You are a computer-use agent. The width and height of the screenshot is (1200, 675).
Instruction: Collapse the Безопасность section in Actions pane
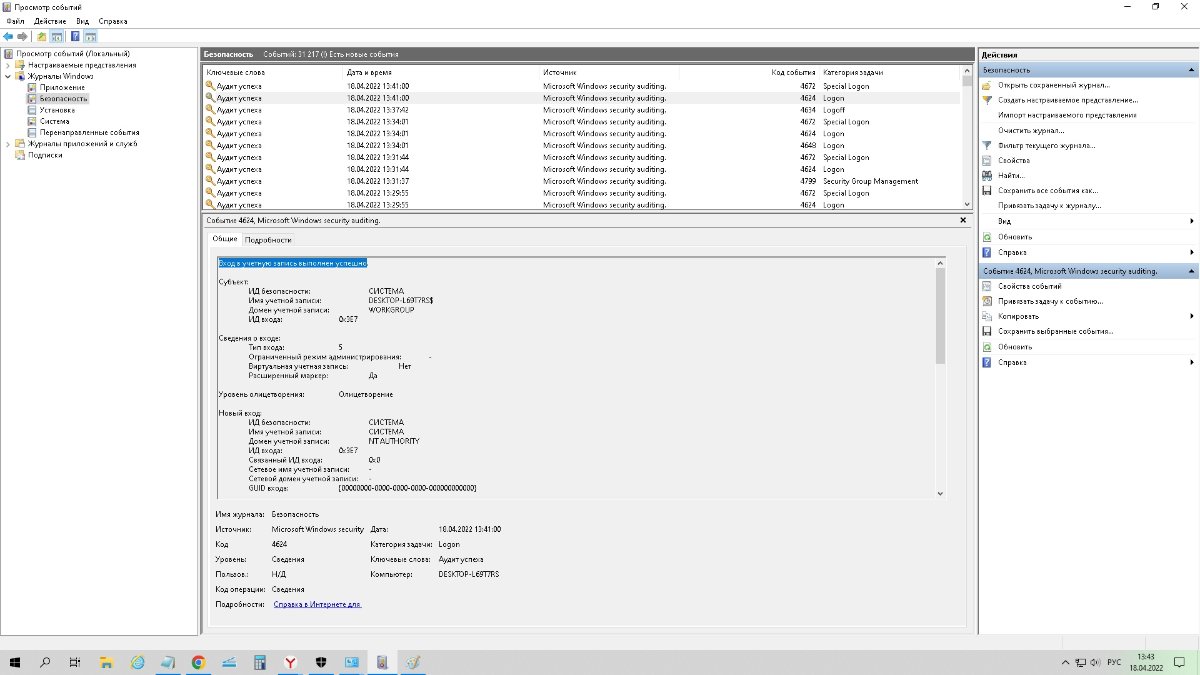[x=1190, y=71]
